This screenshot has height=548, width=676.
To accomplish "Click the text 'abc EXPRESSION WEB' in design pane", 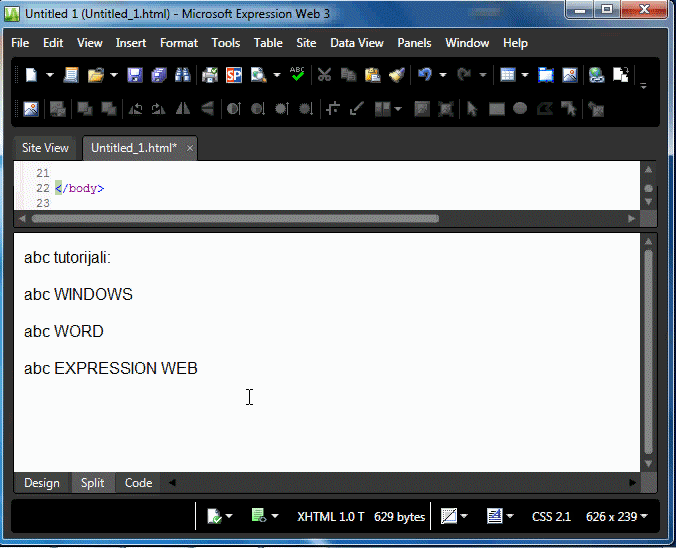I will tap(111, 368).
